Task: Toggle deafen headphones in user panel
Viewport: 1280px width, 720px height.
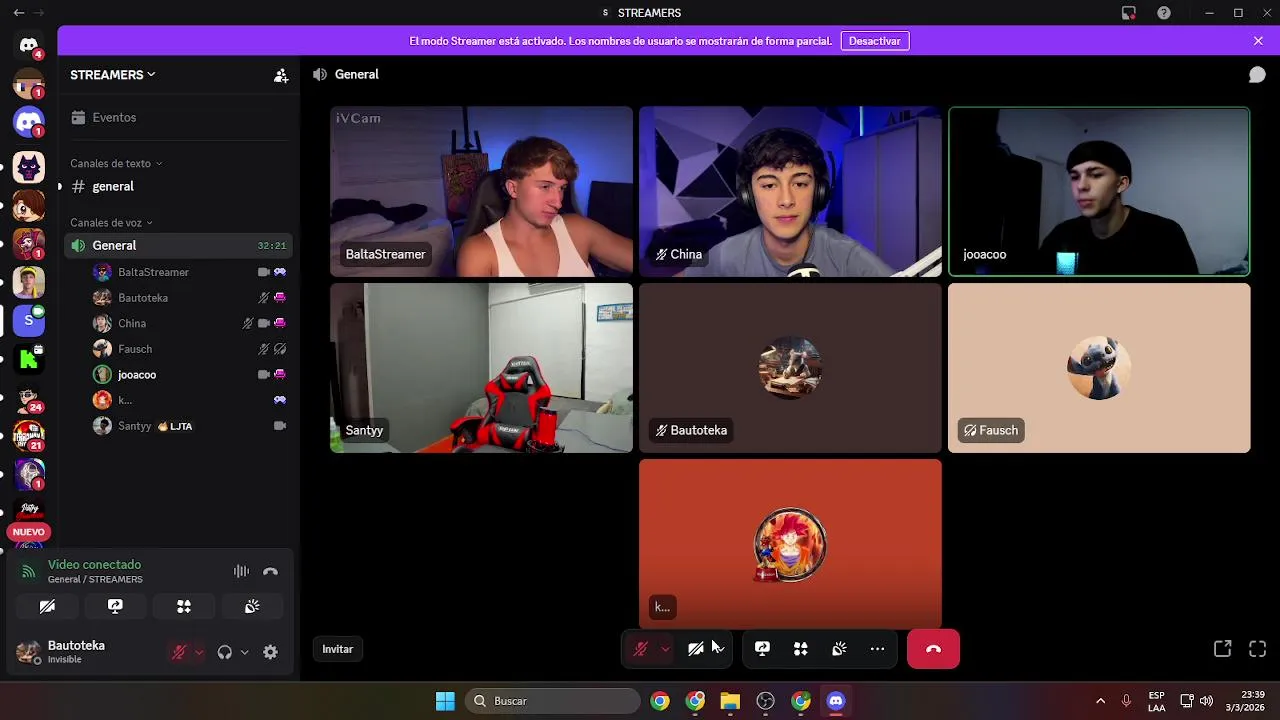Action: tap(224, 652)
